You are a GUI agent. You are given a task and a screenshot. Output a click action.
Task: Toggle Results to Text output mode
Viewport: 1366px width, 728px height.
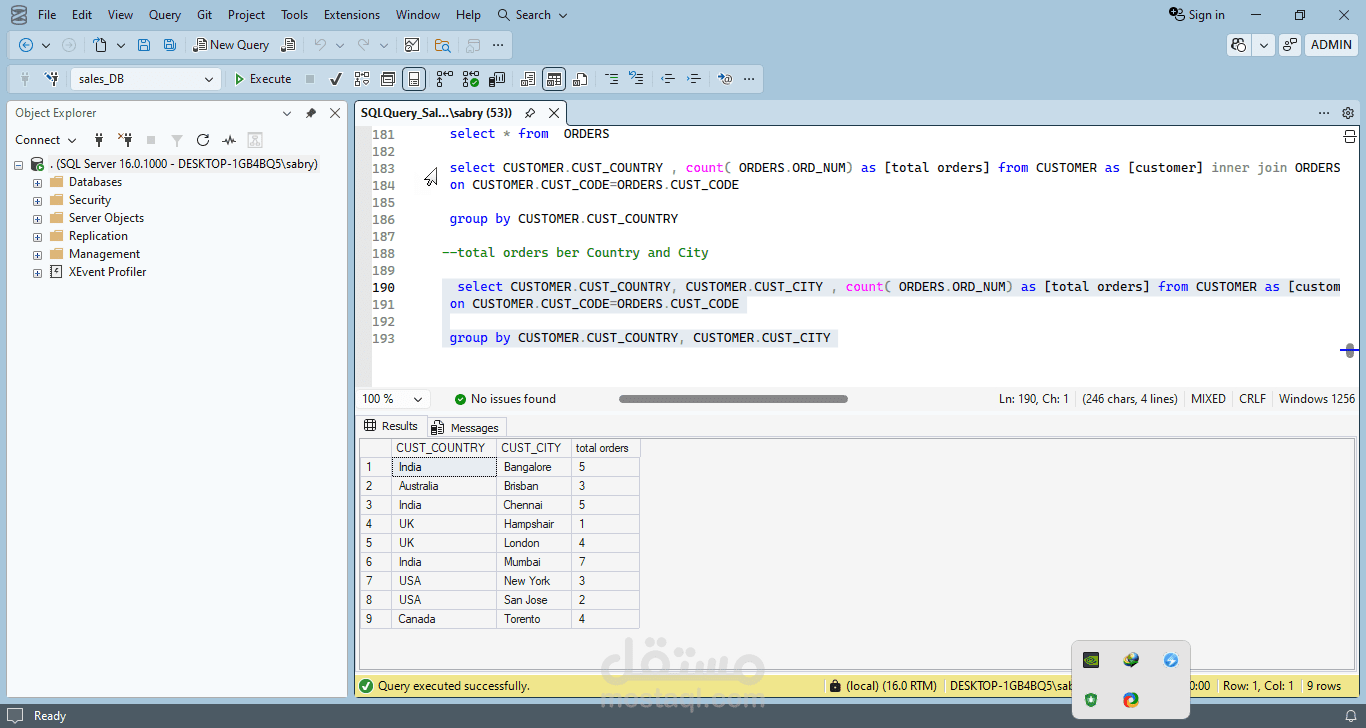(x=528, y=79)
